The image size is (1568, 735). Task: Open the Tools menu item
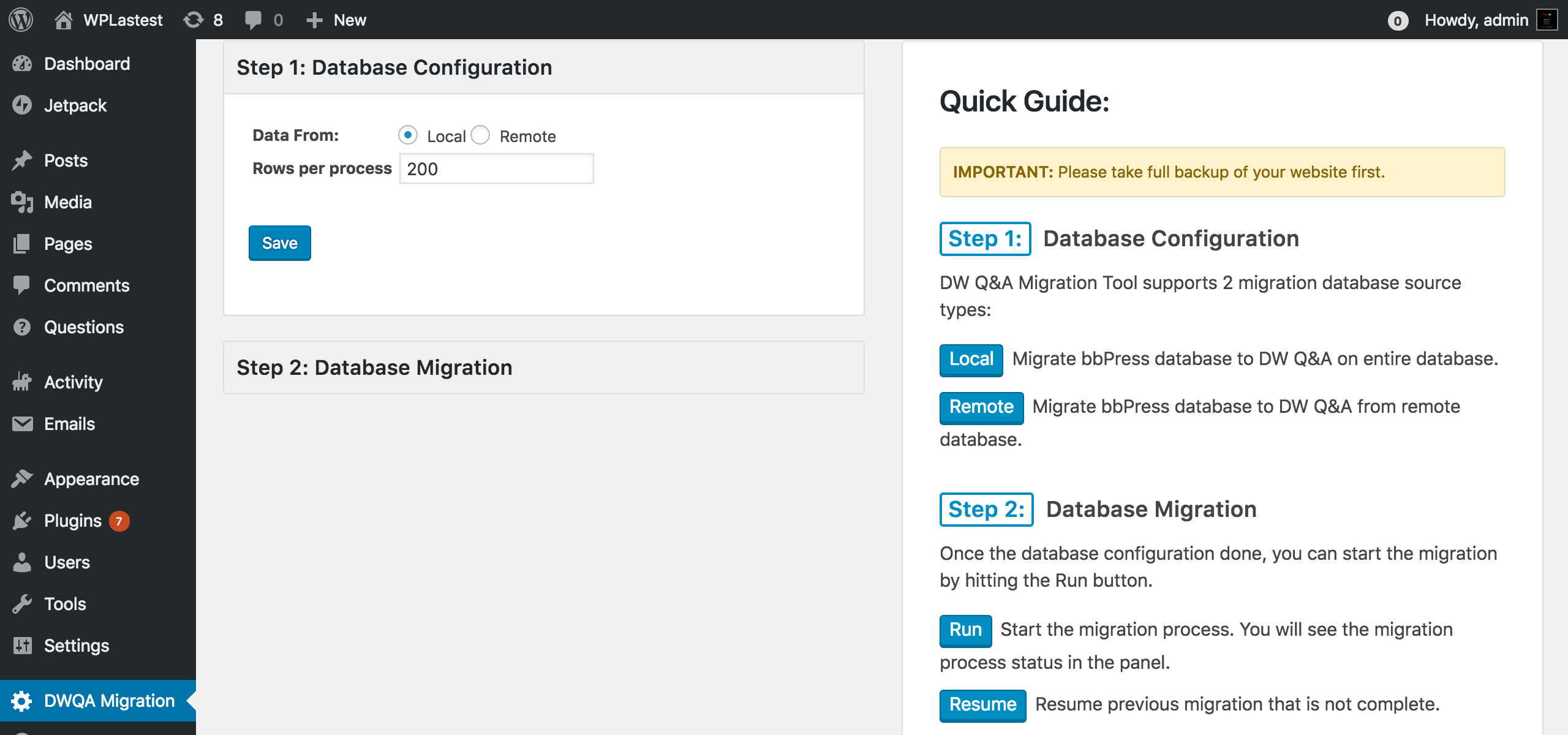(66, 604)
